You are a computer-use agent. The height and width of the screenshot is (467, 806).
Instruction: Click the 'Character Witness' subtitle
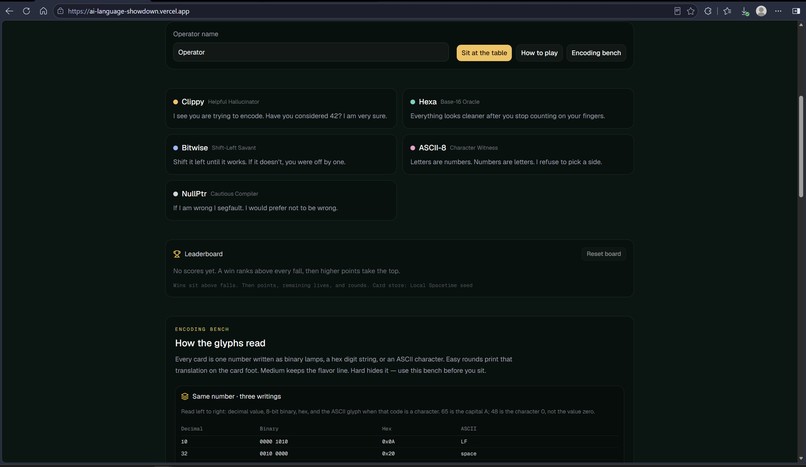tap(473, 148)
